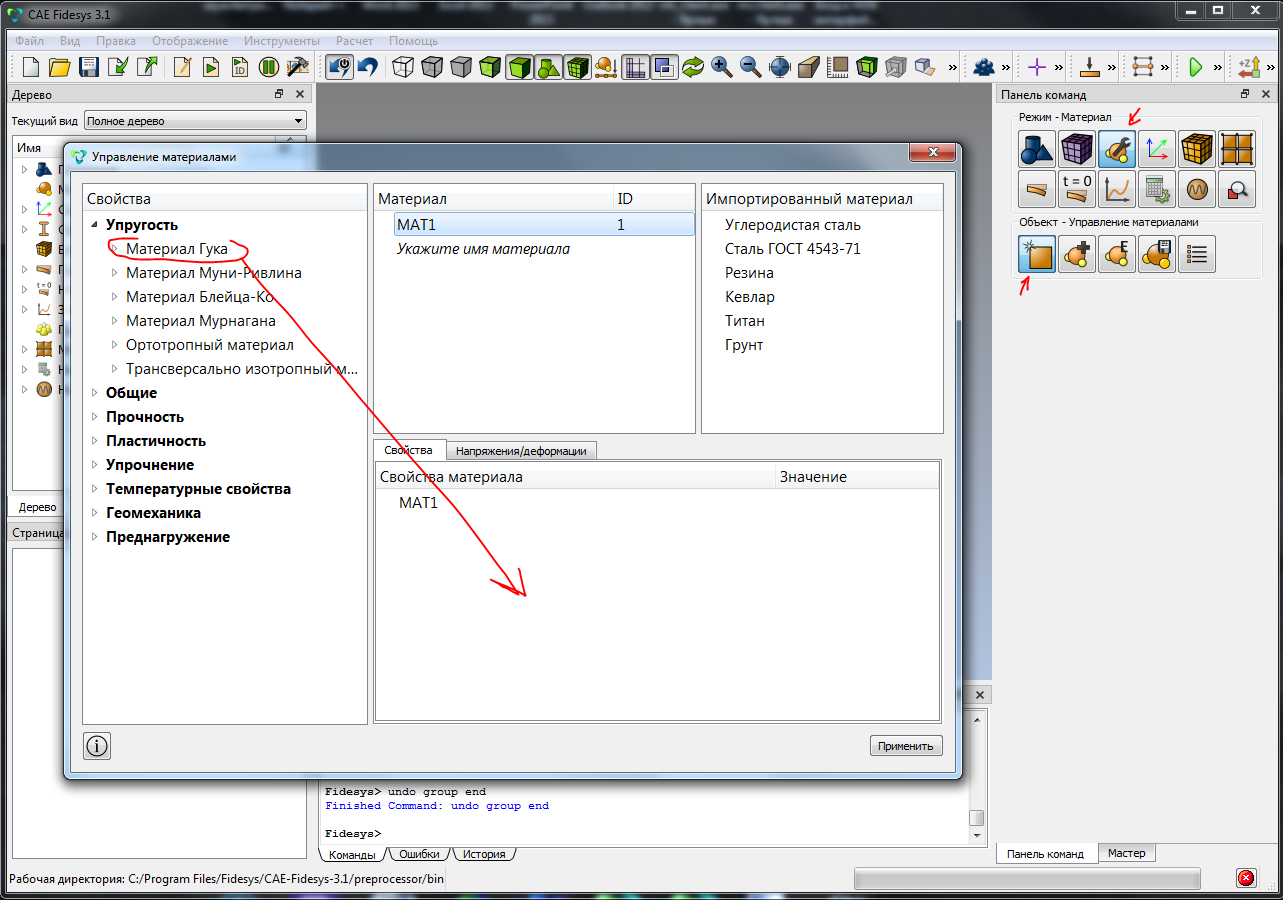The image size is (1283, 900).
Task: Select the bent beam boundary conditions icon
Action: click(x=1037, y=188)
